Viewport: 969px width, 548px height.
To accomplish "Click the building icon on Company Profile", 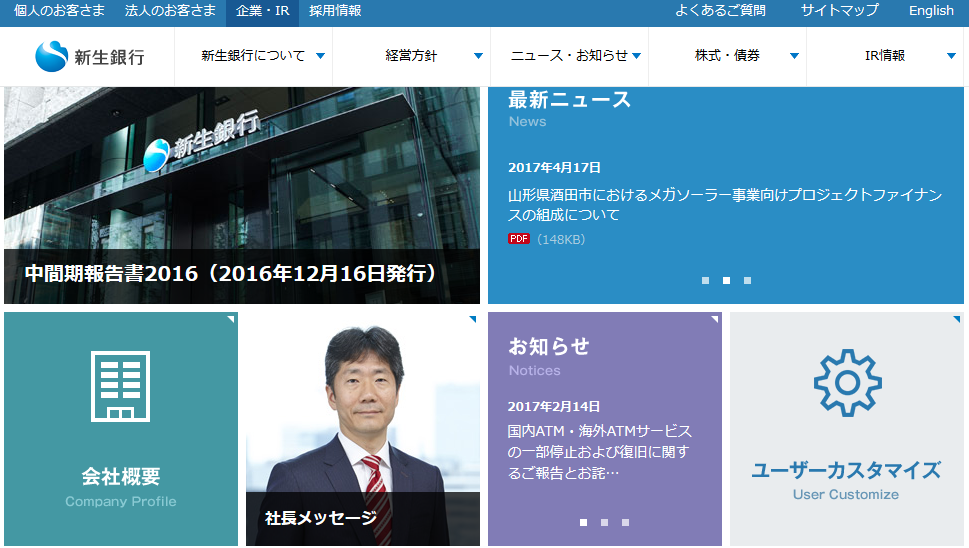I will pos(121,386).
